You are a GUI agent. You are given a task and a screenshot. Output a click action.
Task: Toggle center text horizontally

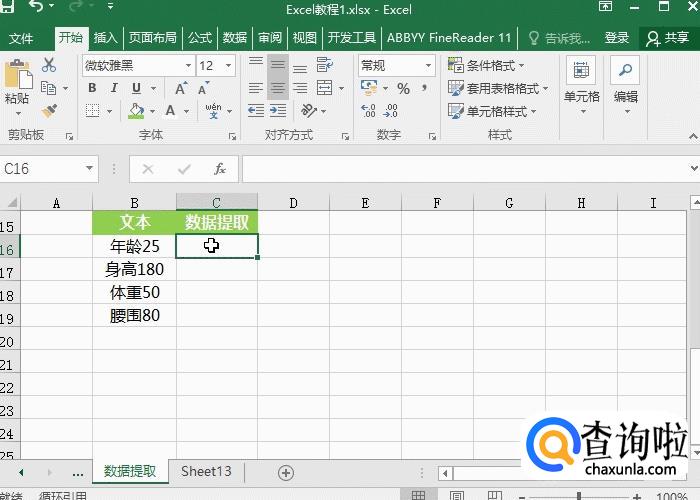click(x=278, y=88)
